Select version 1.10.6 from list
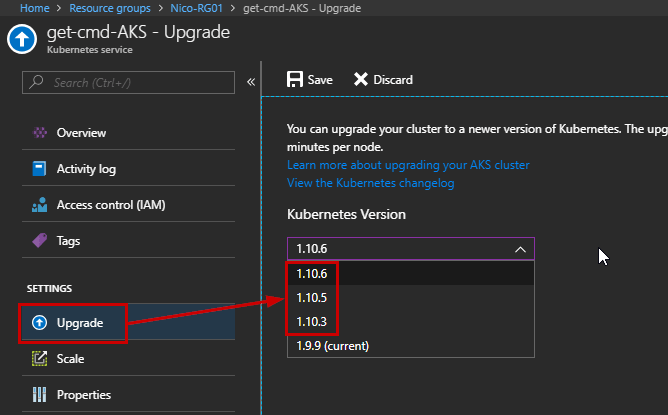Viewport: 668px width, 415px height. tap(411, 274)
